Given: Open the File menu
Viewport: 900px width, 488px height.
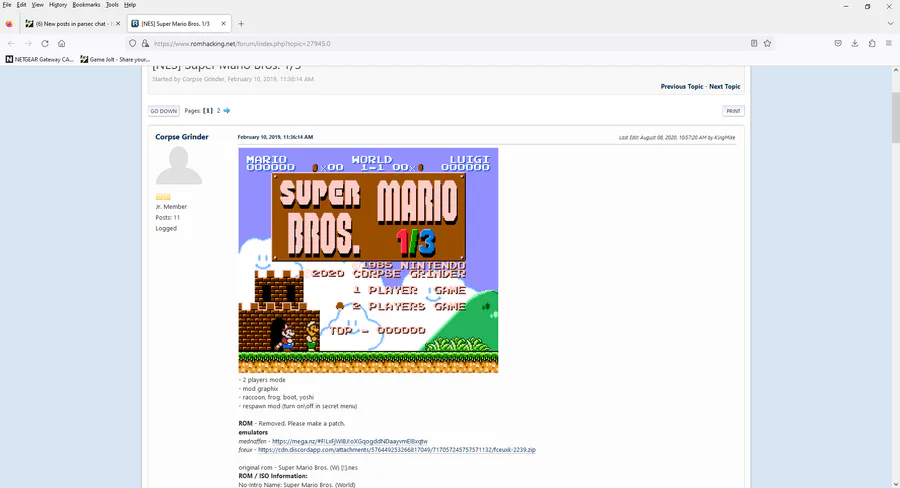Looking at the screenshot, I should (7, 5).
